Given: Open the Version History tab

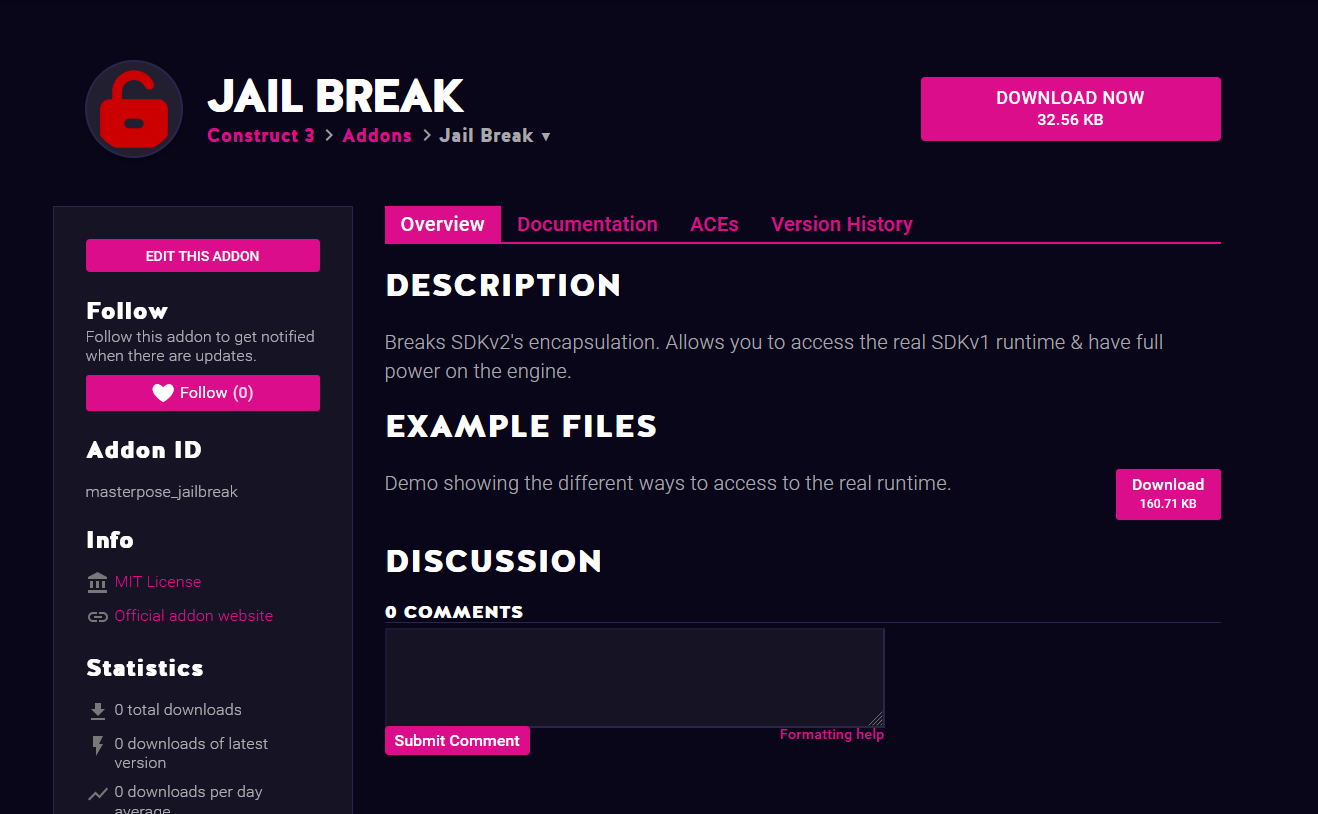Looking at the screenshot, I should 842,224.
